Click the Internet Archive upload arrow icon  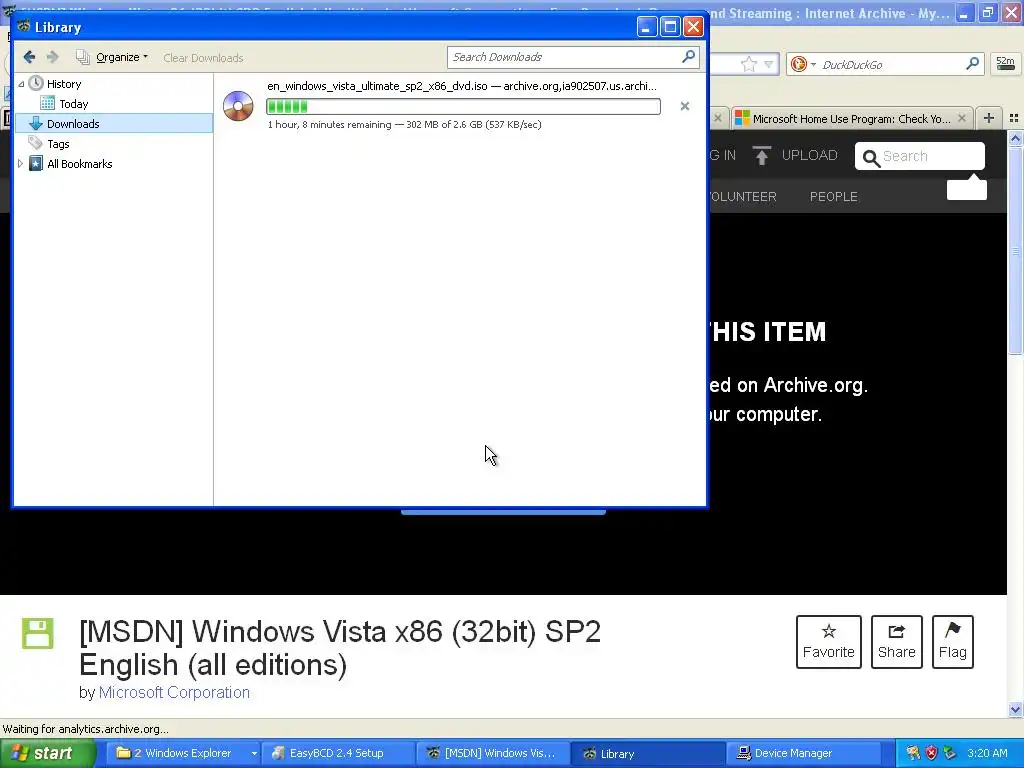(x=761, y=155)
